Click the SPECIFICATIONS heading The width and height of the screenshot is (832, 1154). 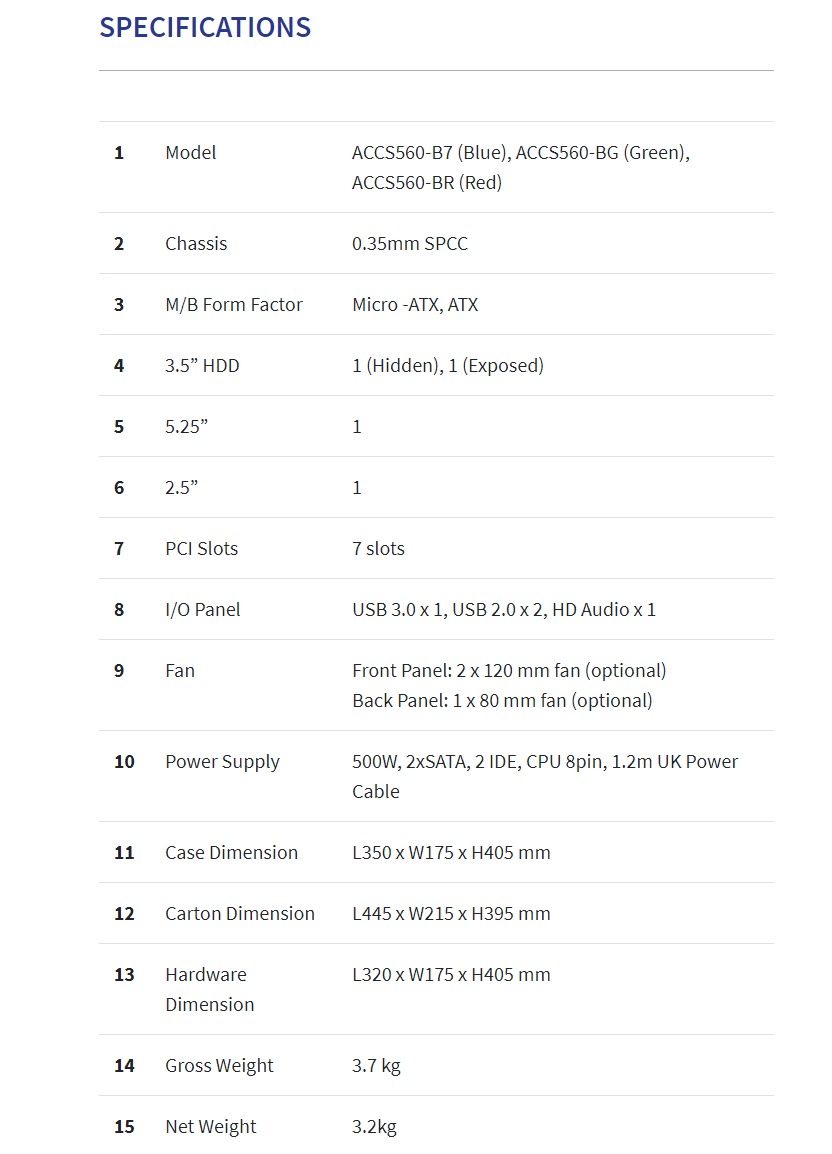(205, 28)
